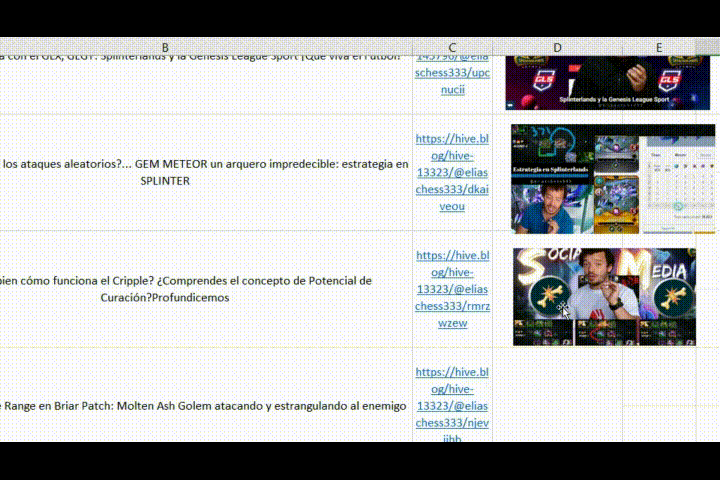Select column D header
Image resolution: width=720 pixels, height=480 pixels.
pos(557,47)
